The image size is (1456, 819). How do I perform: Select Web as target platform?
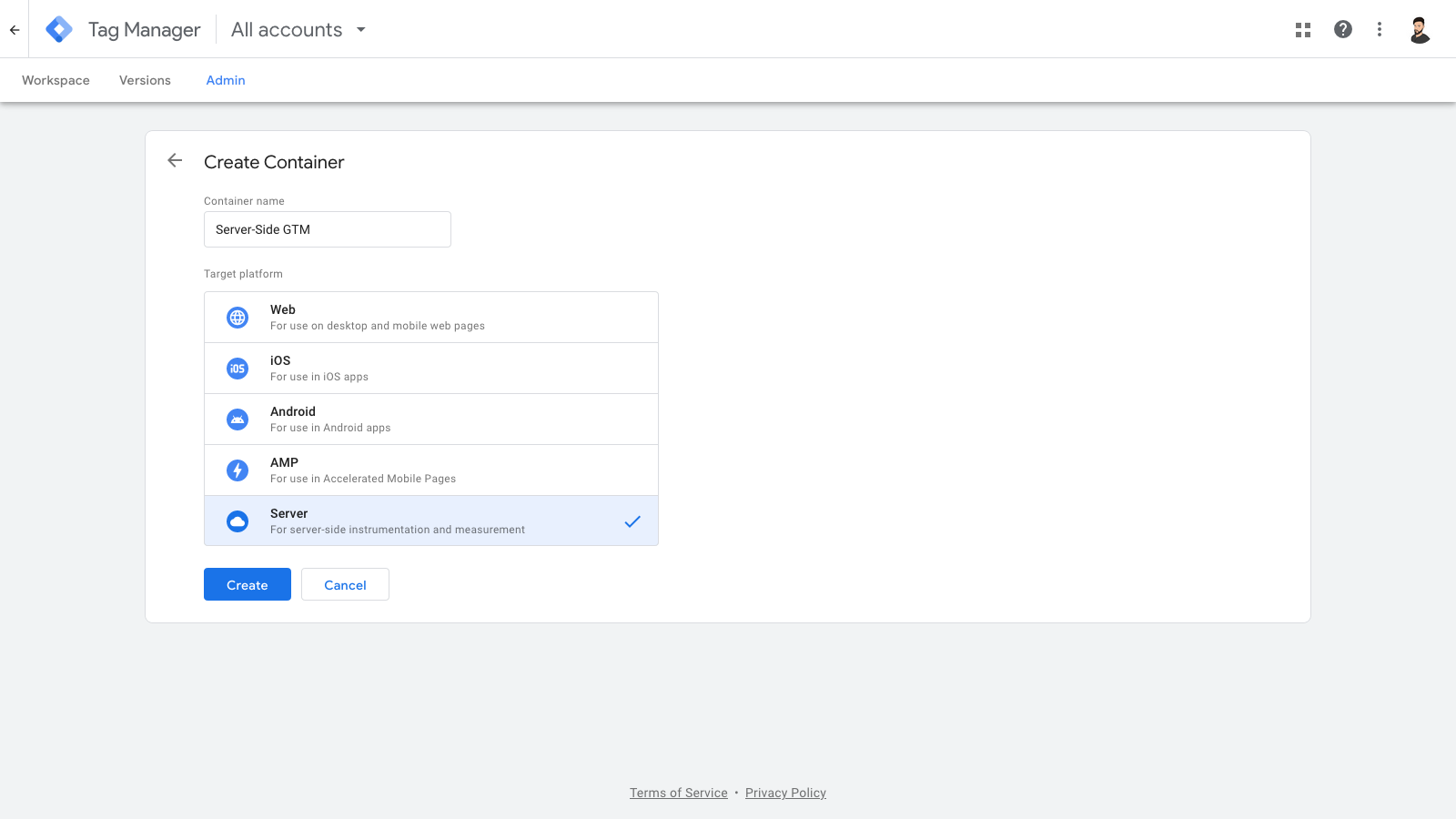point(431,318)
